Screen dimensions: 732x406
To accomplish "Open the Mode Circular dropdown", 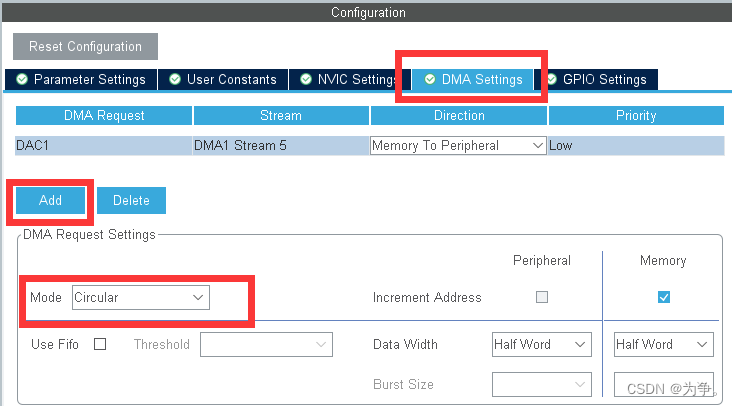I will 140,297.
